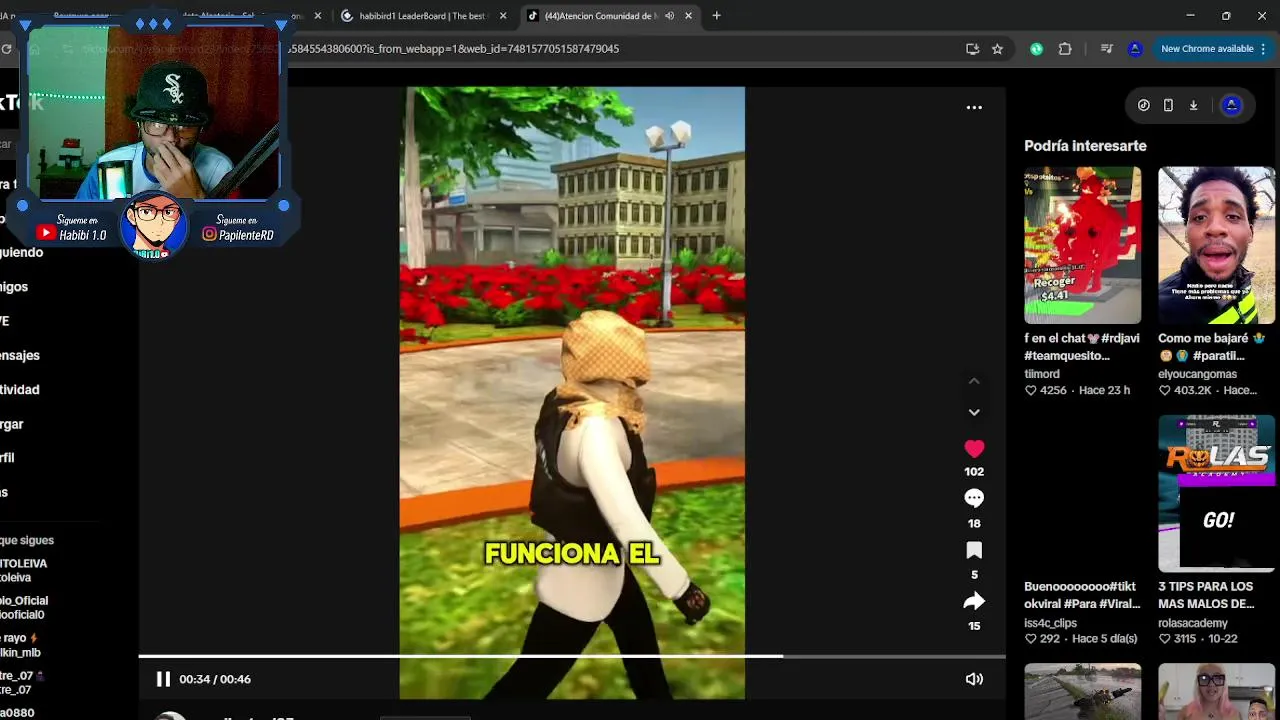Open the Chrome three-dot menu
This screenshot has width=1280, height=720.
[1264, 48]
